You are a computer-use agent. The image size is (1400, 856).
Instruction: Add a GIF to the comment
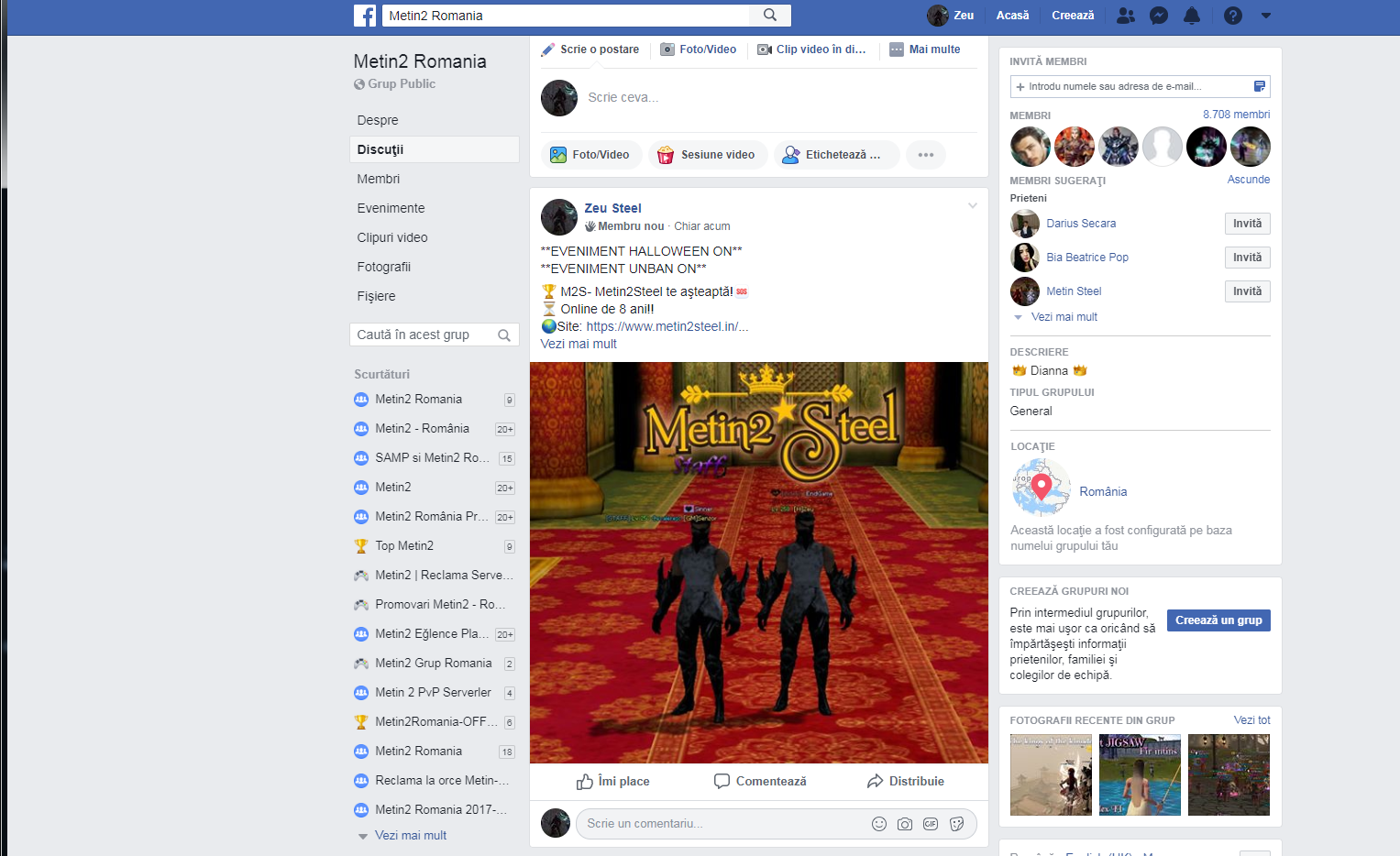[931, 824]
